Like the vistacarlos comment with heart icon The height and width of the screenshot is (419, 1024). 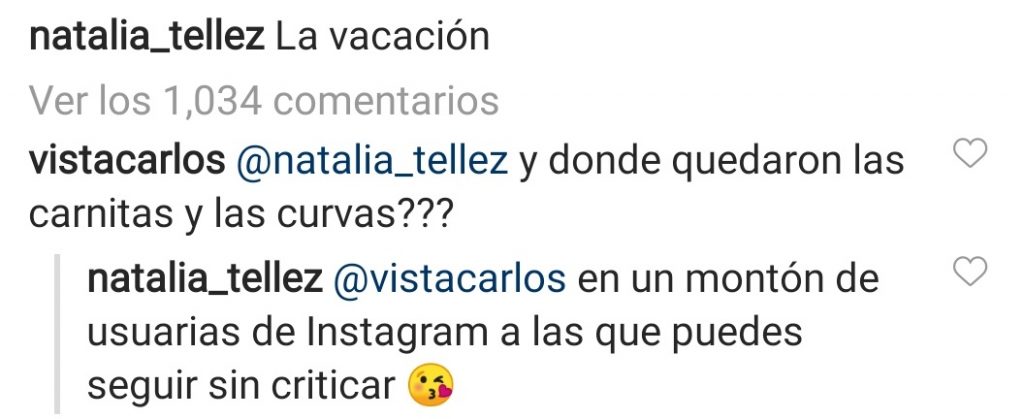click(970, 154)
